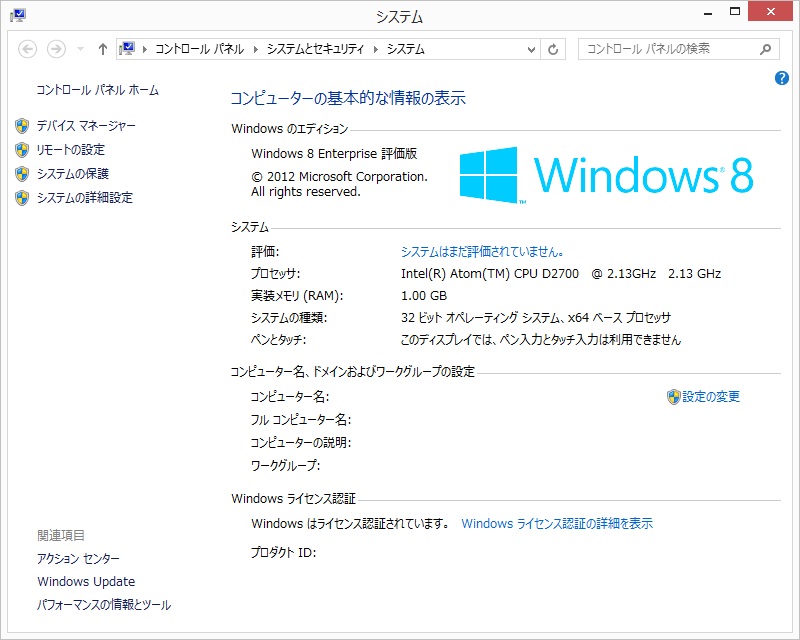Image resolution: width=800 pixels, height=640 pixels.
Task: Click the 32 ビット オペレーティング システム value
Action: pyautogui.click(x=536, y=317)
